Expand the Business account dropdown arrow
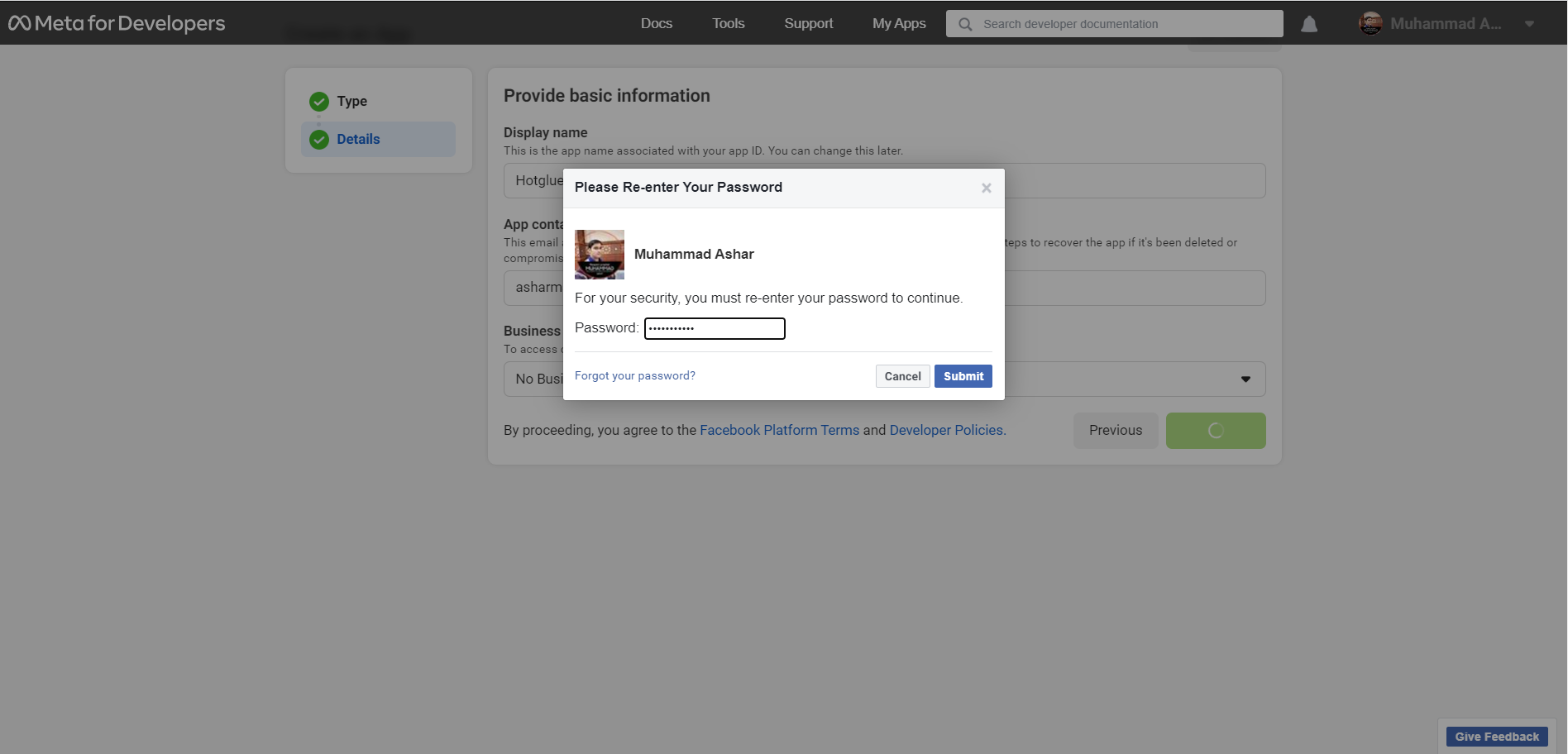The image size is (1568, 754). tap(1245, 379)
